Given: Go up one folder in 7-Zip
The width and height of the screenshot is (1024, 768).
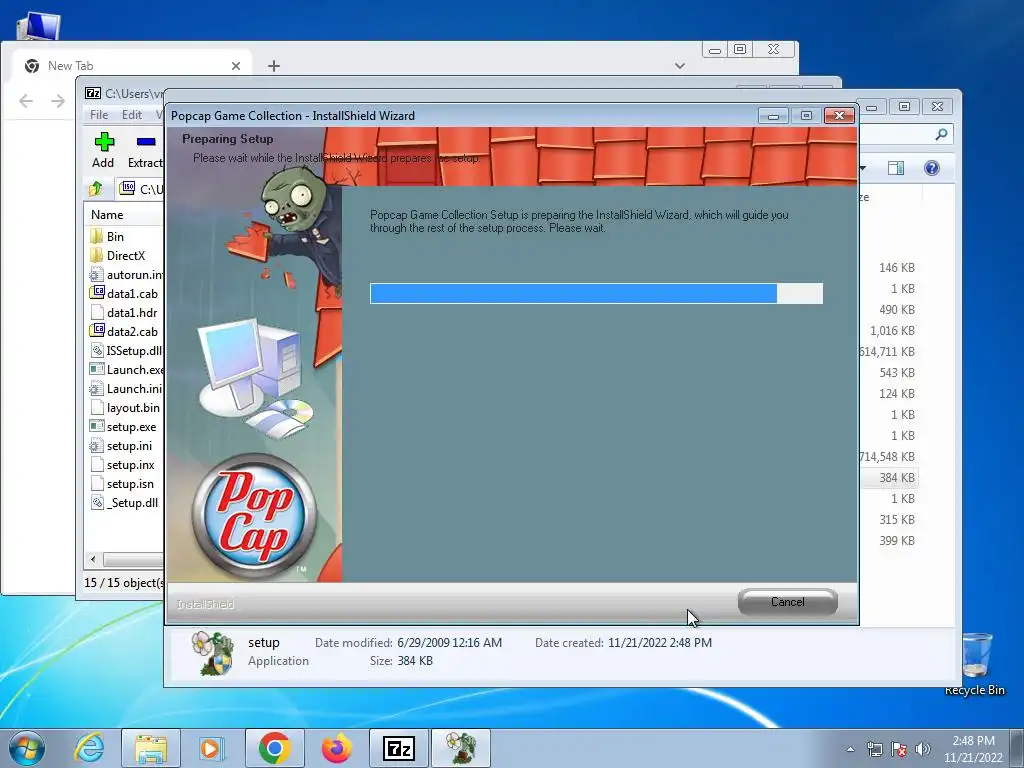Looking at the screenshot, I should (x=96, y=189).
